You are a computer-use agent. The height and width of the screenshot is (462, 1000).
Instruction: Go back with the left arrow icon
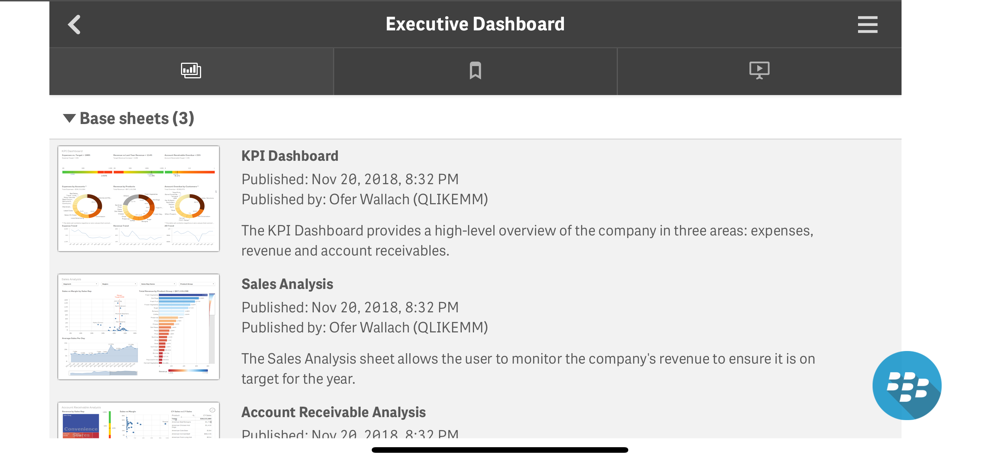click(x=75, y=25)
